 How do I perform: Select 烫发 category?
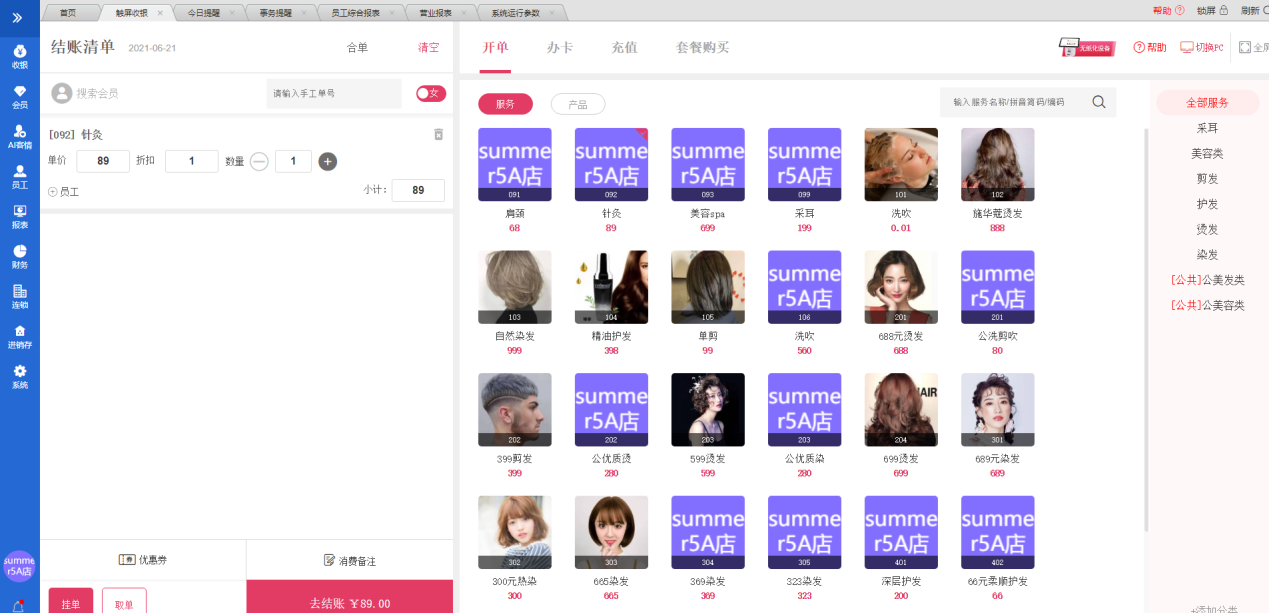[x=1208, y=230]
